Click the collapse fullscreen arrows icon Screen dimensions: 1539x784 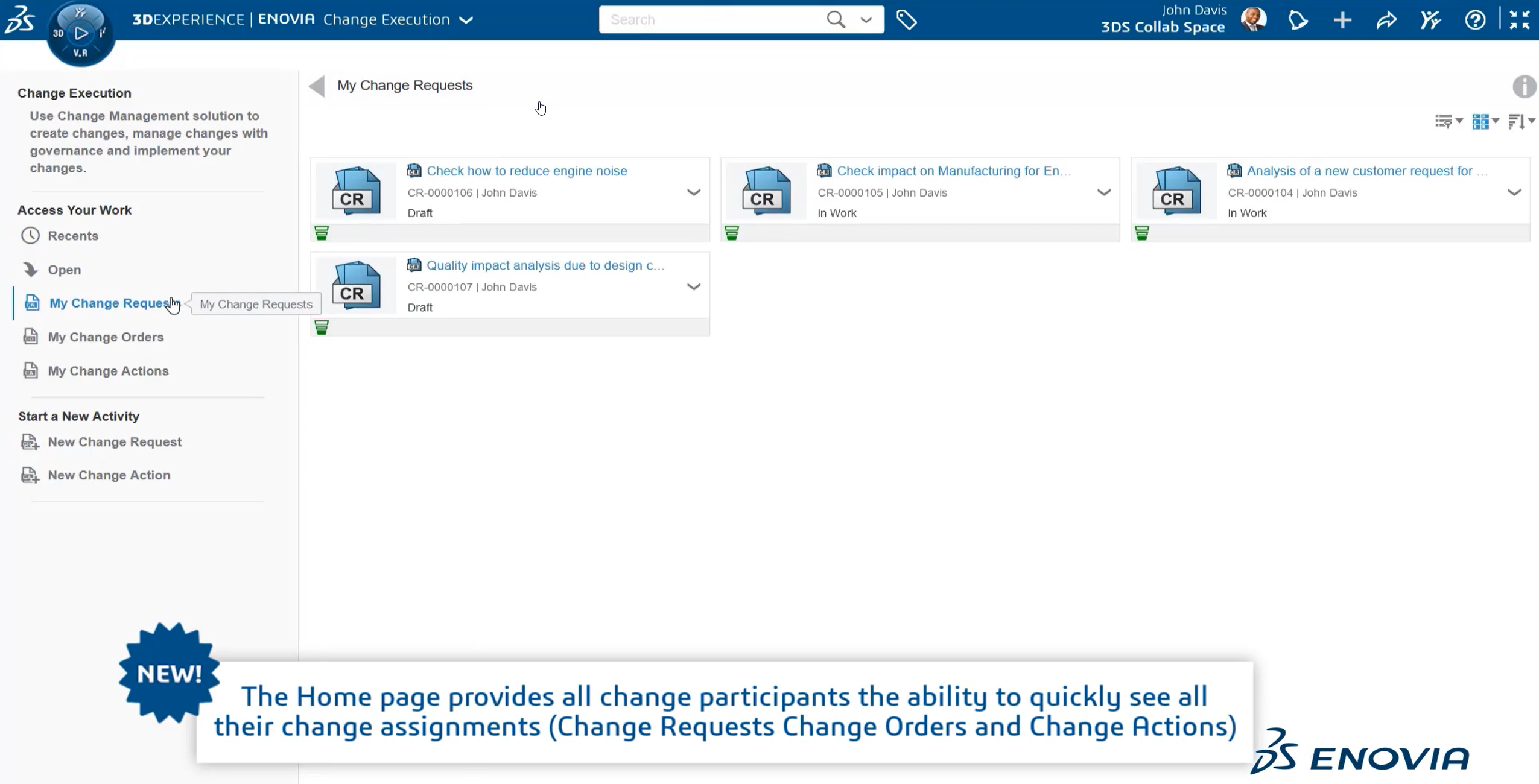point(1519,20)
